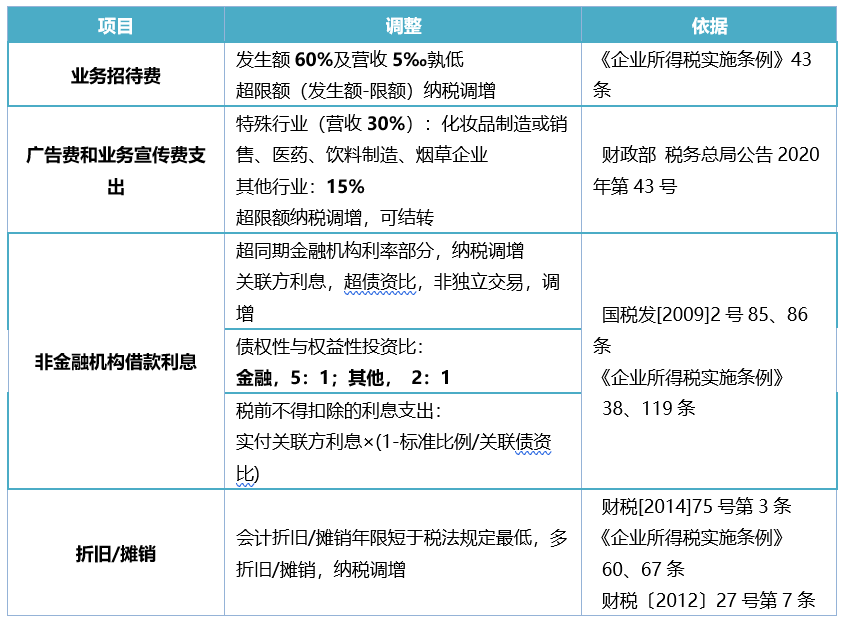This screenshot has width=848, height=622.
Task: Click the 依据 column header
Action: click(709, 26)
